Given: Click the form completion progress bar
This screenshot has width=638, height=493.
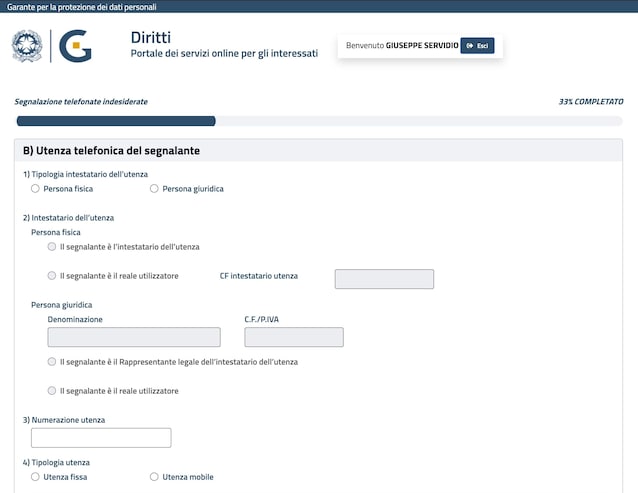Looking at the screenshot, I should click(319, 121).
